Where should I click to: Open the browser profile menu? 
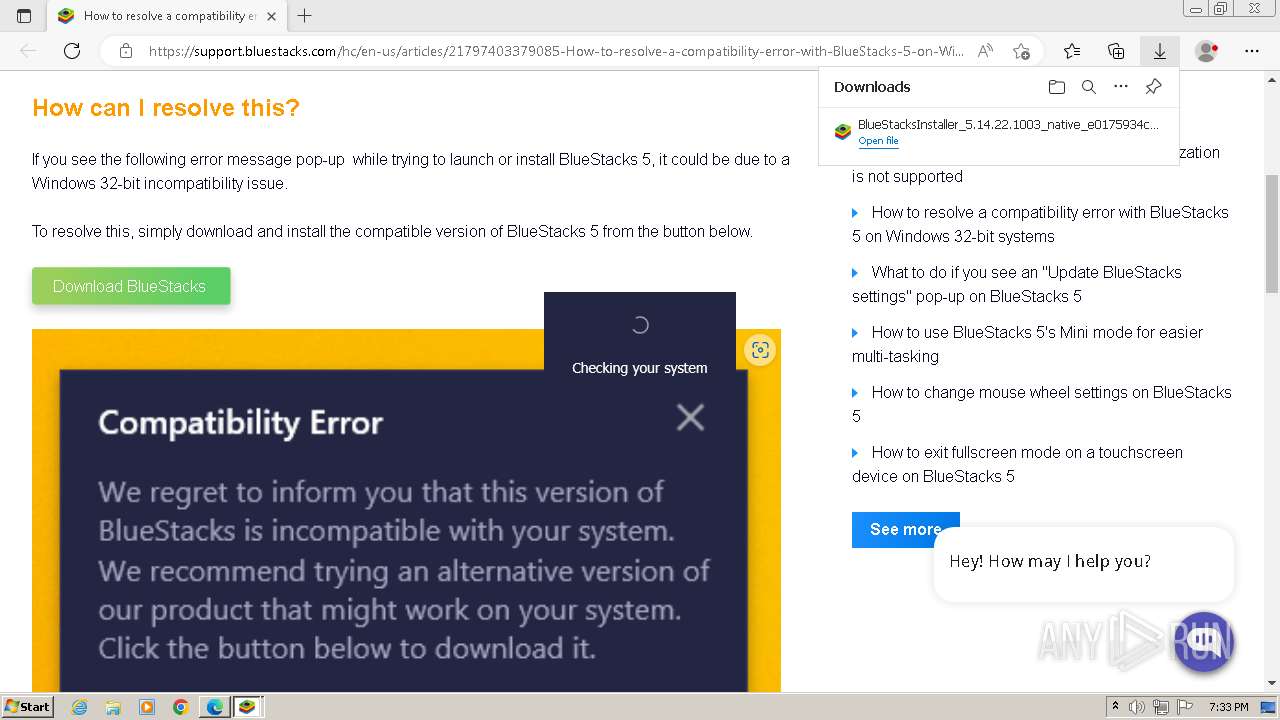(x=1207, y=51)
